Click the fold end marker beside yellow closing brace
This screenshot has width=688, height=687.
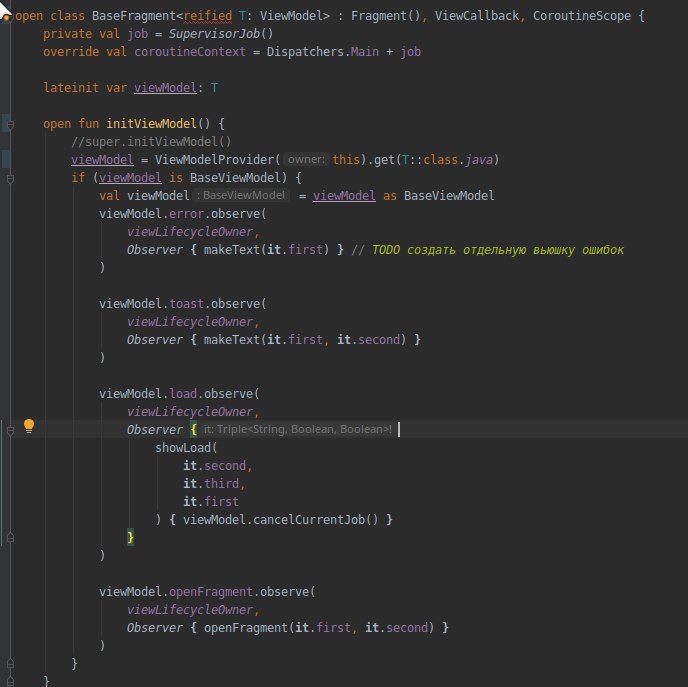(x=11, y=537)
